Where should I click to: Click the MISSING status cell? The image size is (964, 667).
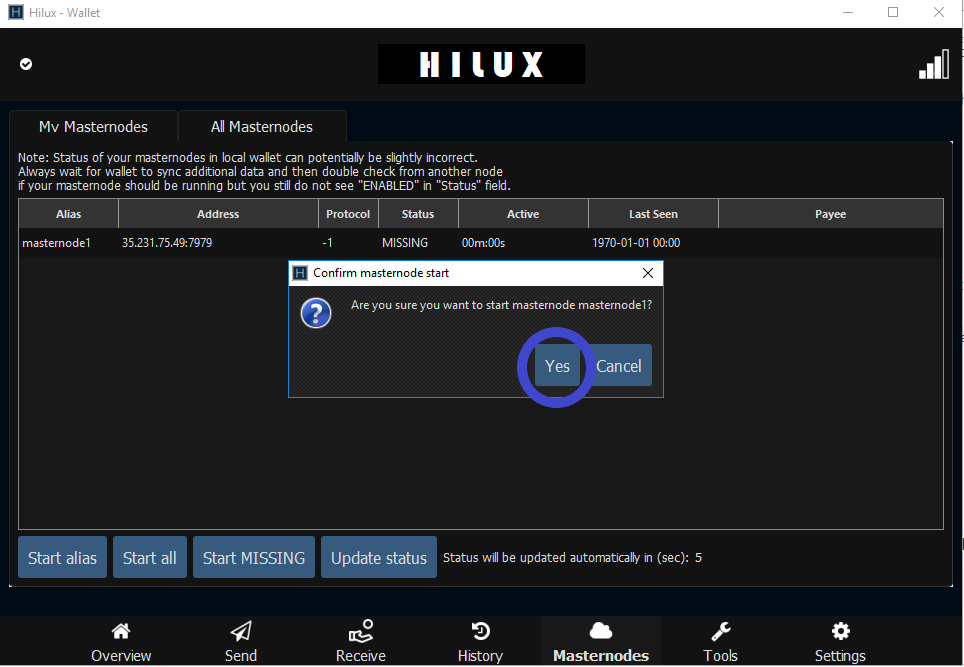(418, 243)
